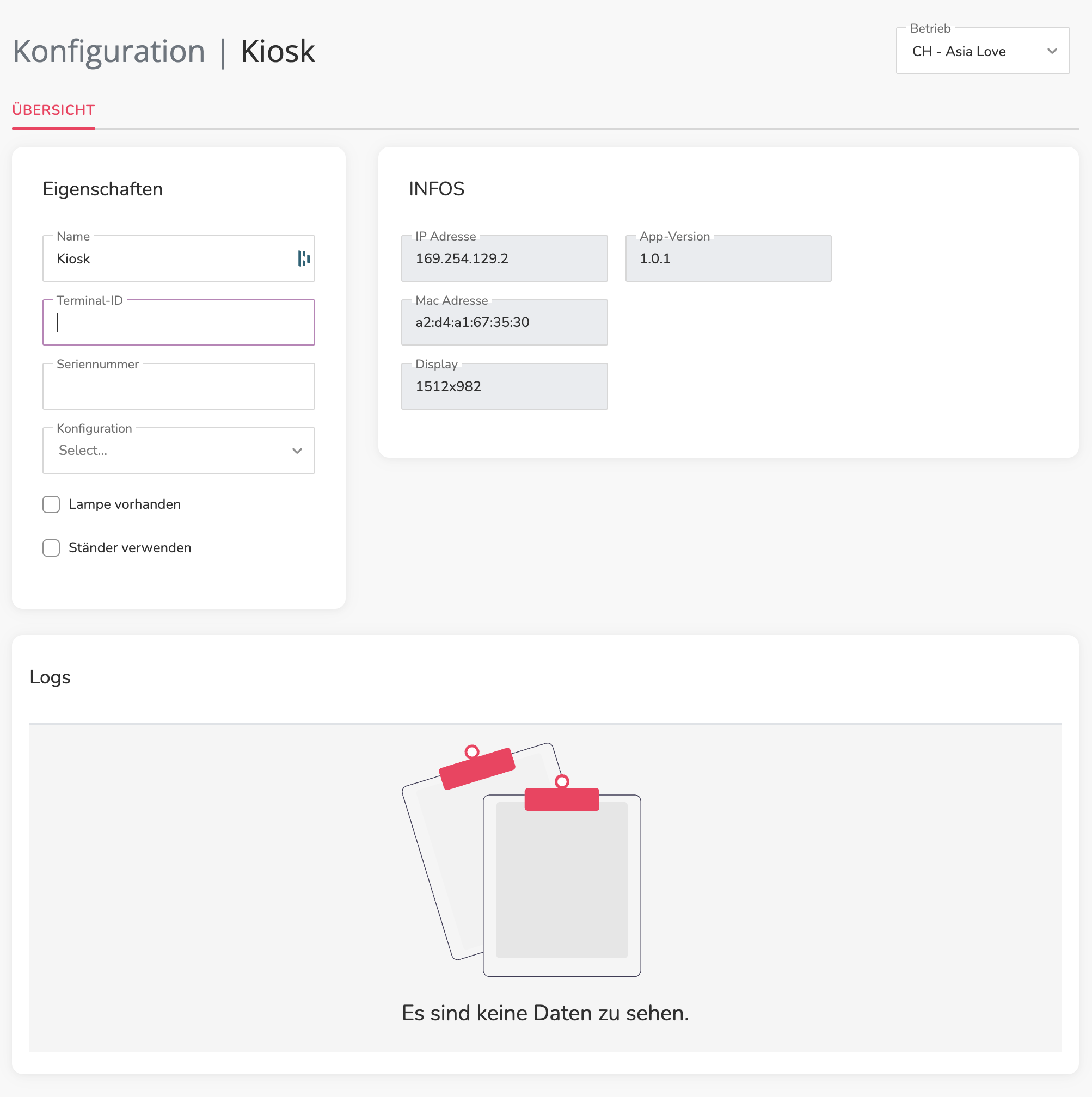Click the password manager icon in Name field

click(304, 258)
